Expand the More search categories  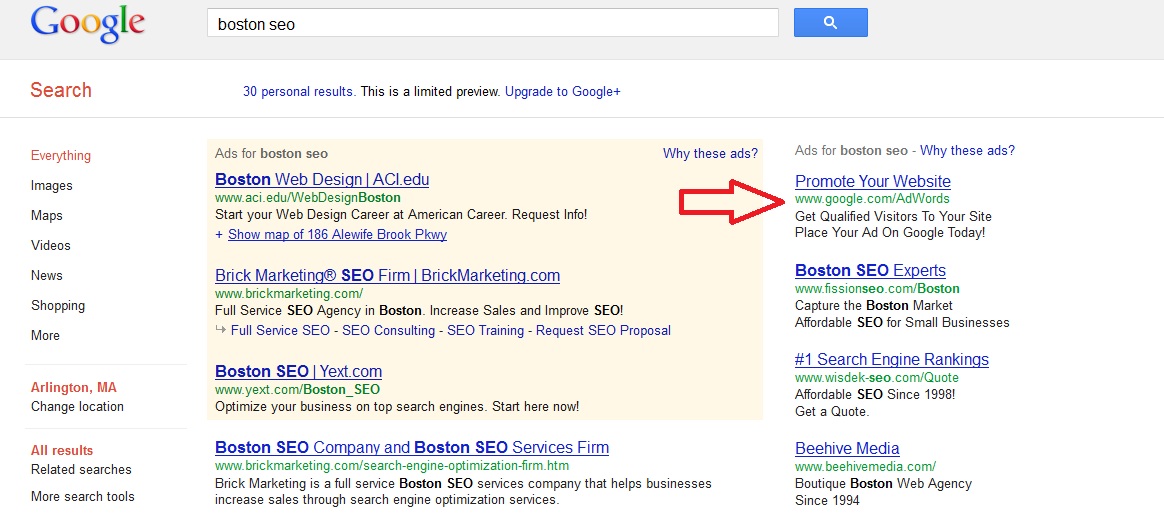click(x=45, y=335)
